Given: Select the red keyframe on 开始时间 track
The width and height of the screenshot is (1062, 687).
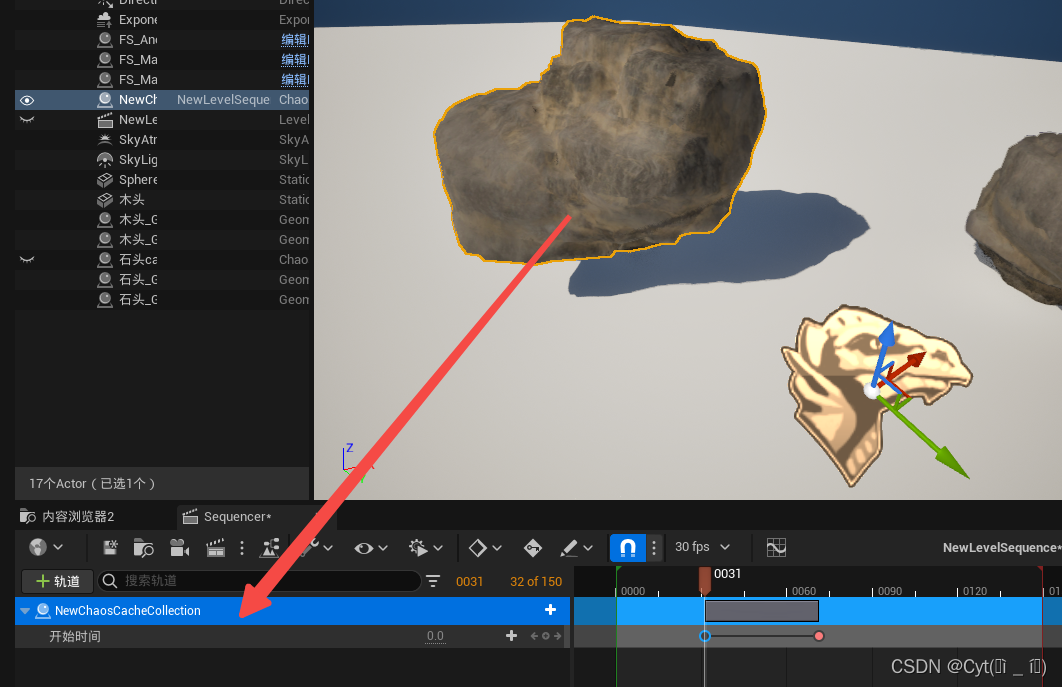Looking at the screenshot, I should click(819, 636).
